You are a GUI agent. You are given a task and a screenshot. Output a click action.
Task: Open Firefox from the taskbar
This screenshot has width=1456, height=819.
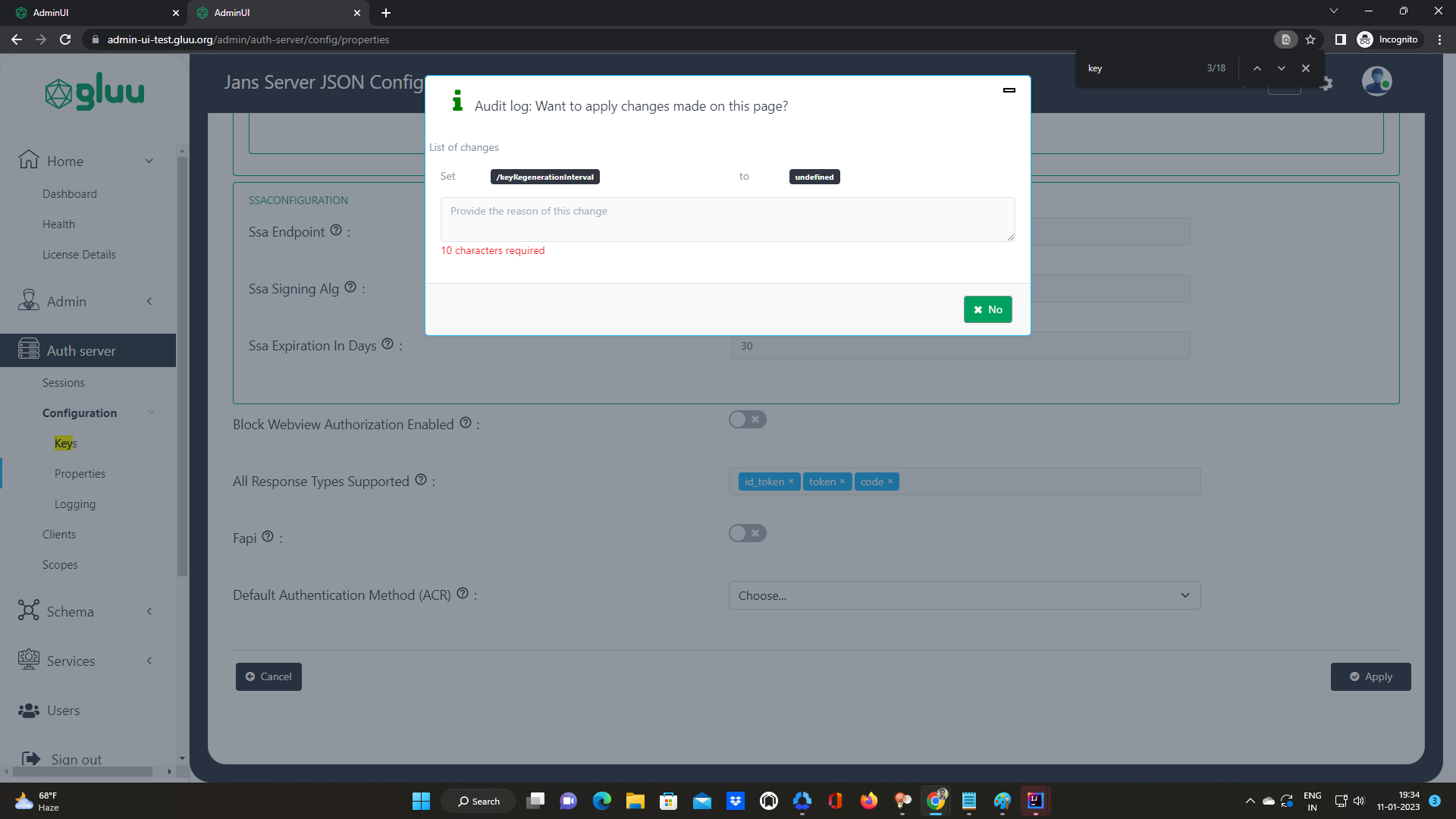870,800
